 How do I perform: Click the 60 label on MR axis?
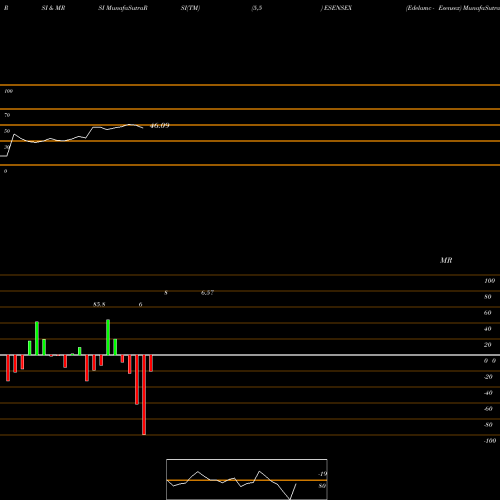click(487, 313)
